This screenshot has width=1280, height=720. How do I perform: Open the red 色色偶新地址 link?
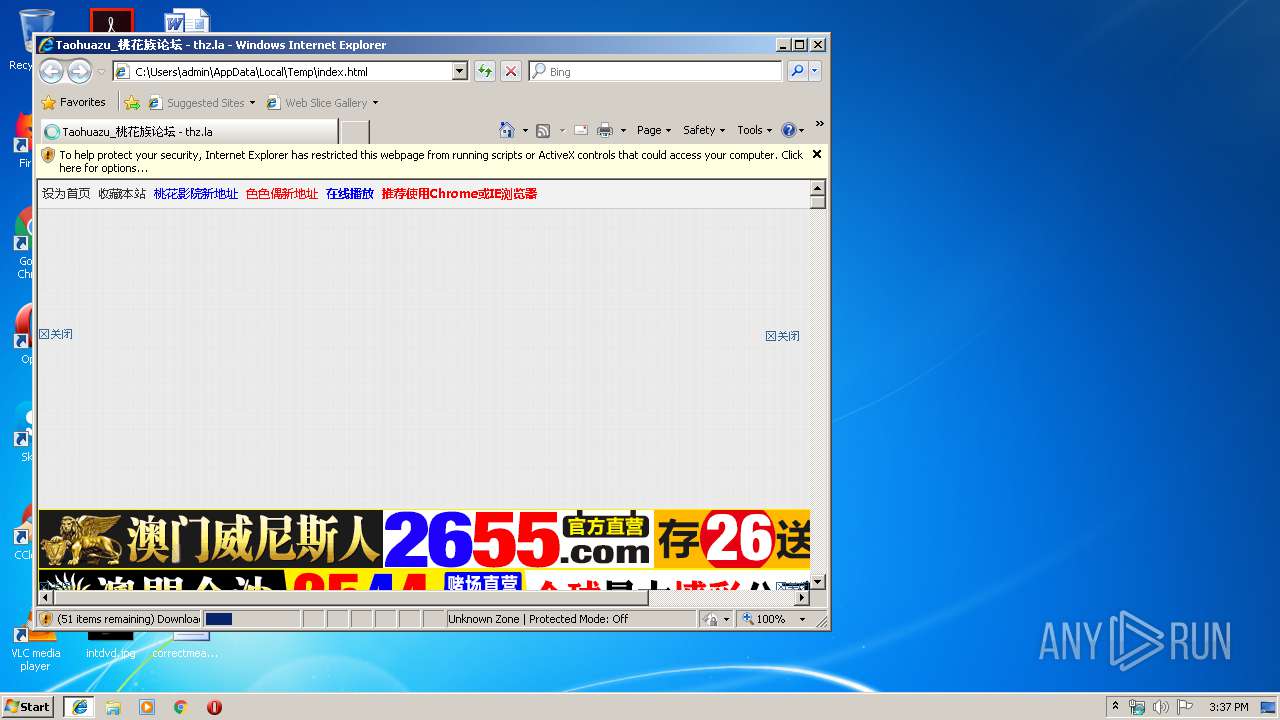click(x=282, y=194)
